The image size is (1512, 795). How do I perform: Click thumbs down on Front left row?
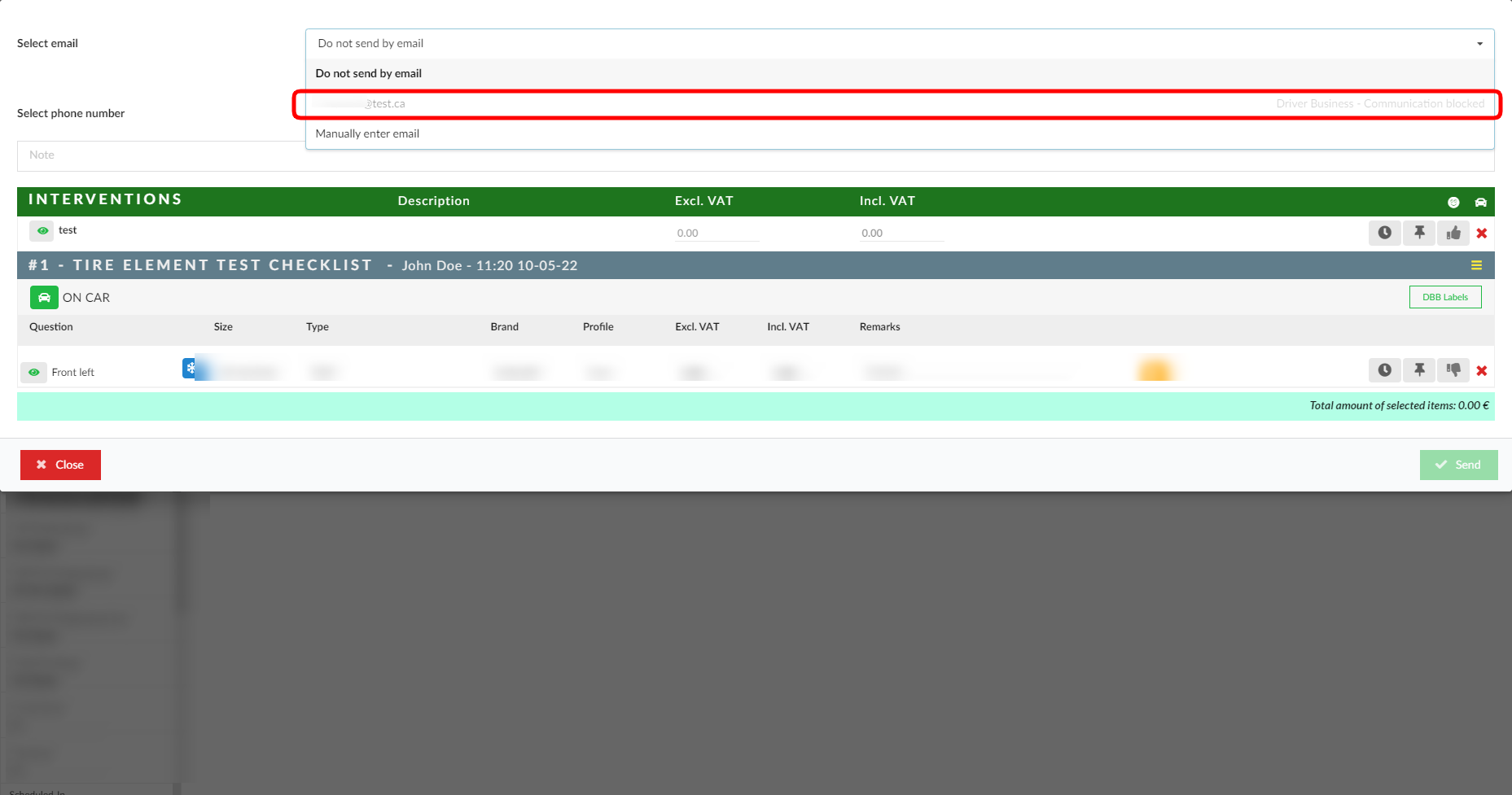coord(1453,370)
